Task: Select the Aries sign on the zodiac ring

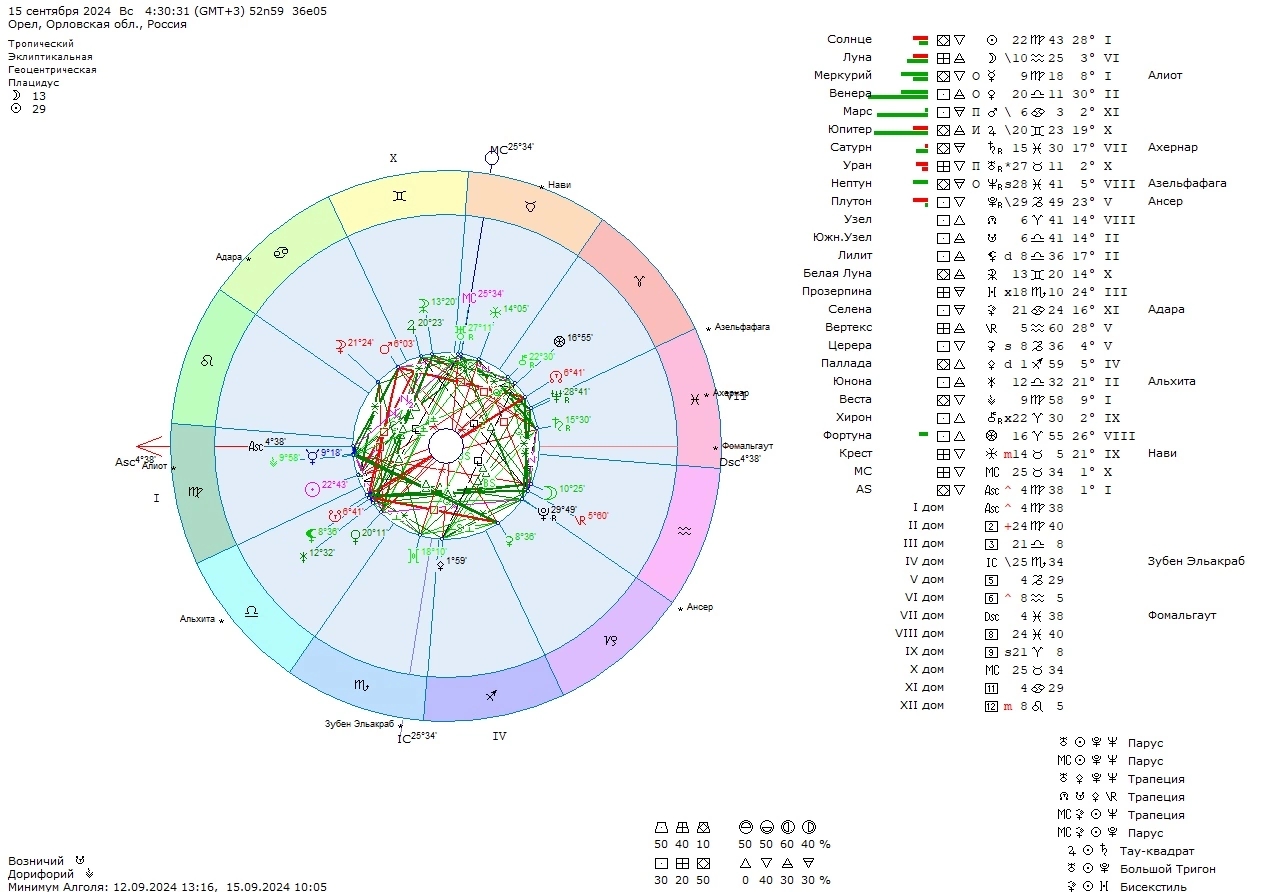Action: point(640,283)
